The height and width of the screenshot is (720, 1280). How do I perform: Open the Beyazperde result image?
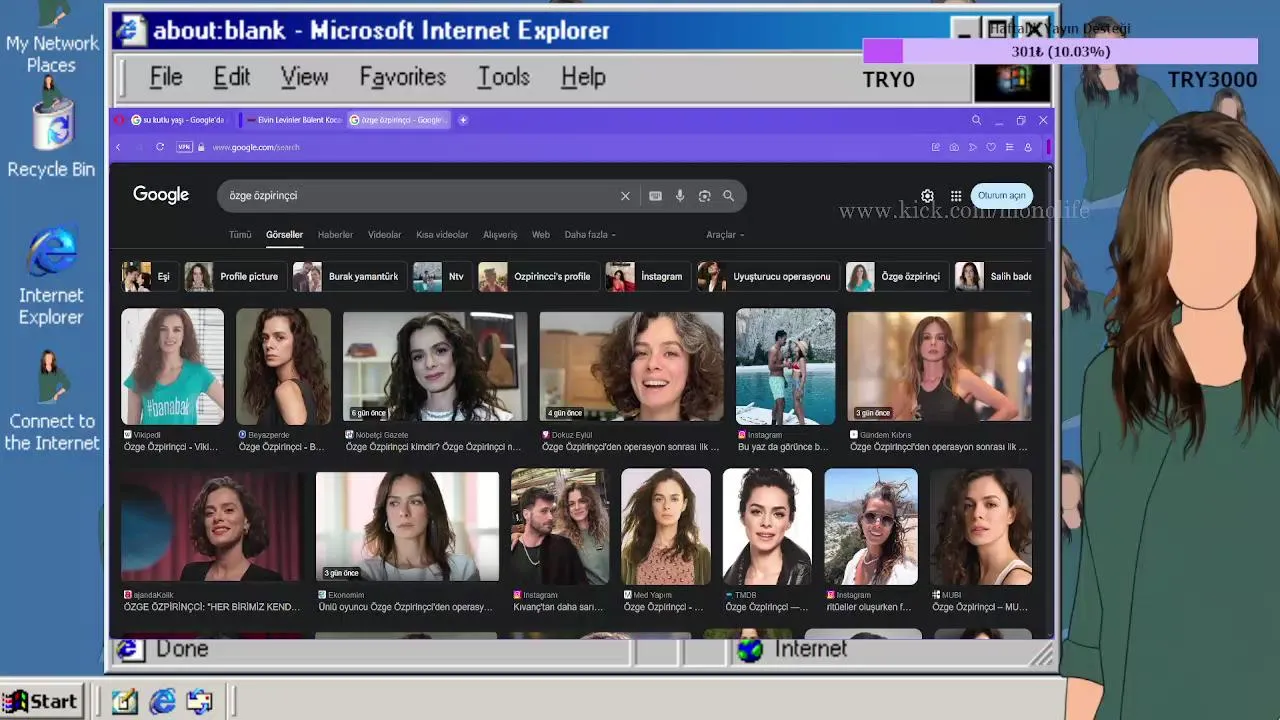point(283,366)
